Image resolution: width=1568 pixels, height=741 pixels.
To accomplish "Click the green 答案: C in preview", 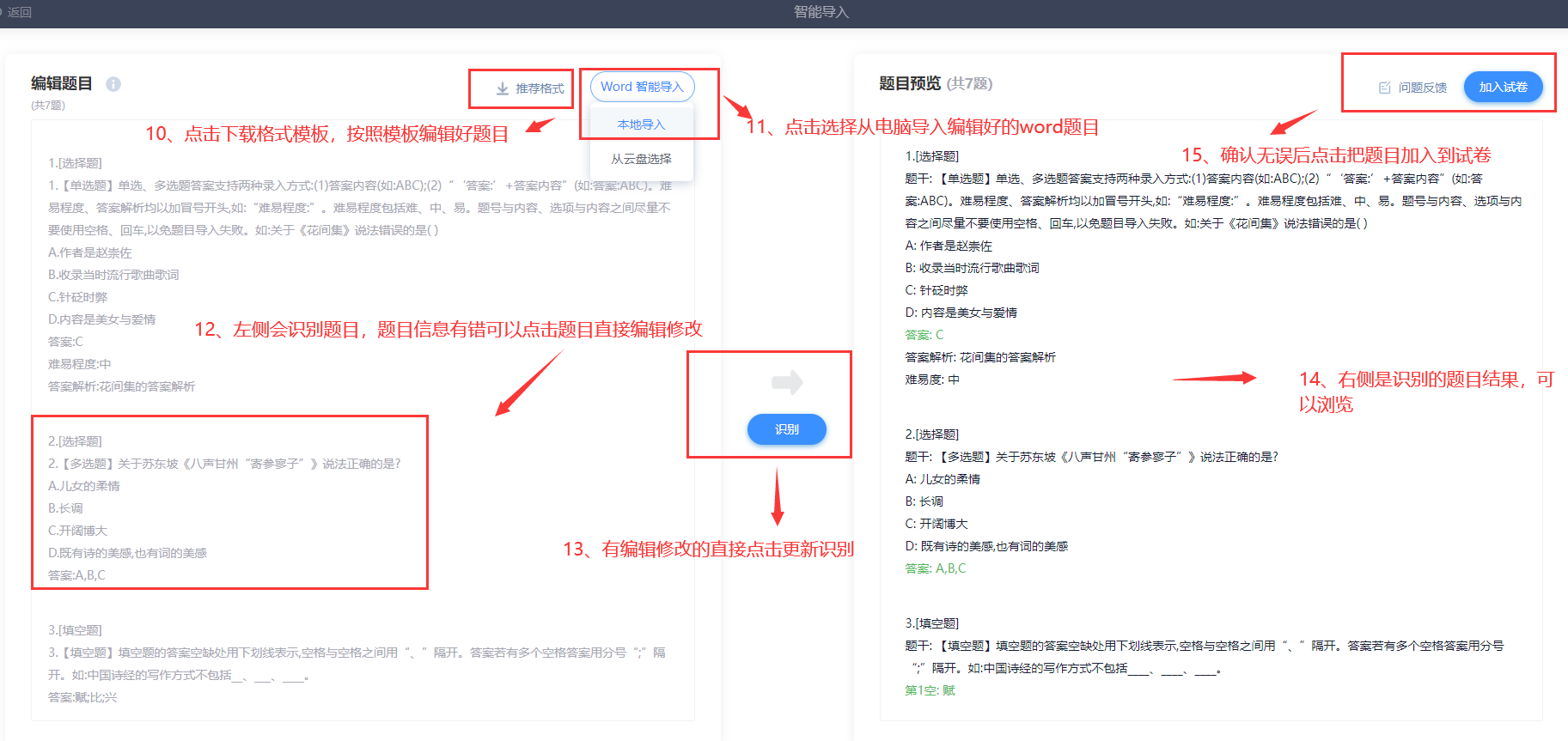I will pos(924,335).
